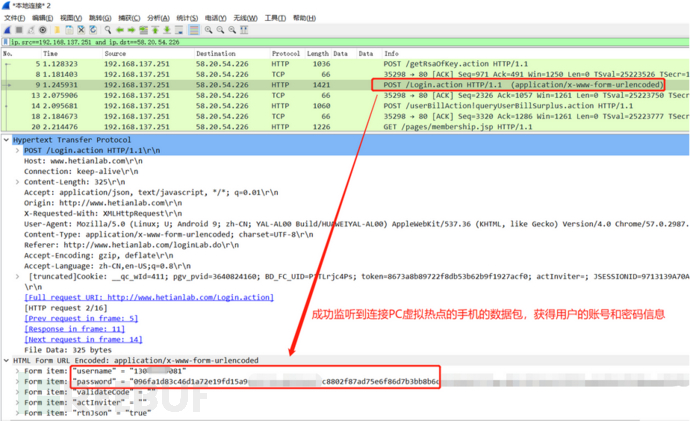Start capturing packets with the shark fin icon
This screenshot has height=421, width=690.
(7, 30)
